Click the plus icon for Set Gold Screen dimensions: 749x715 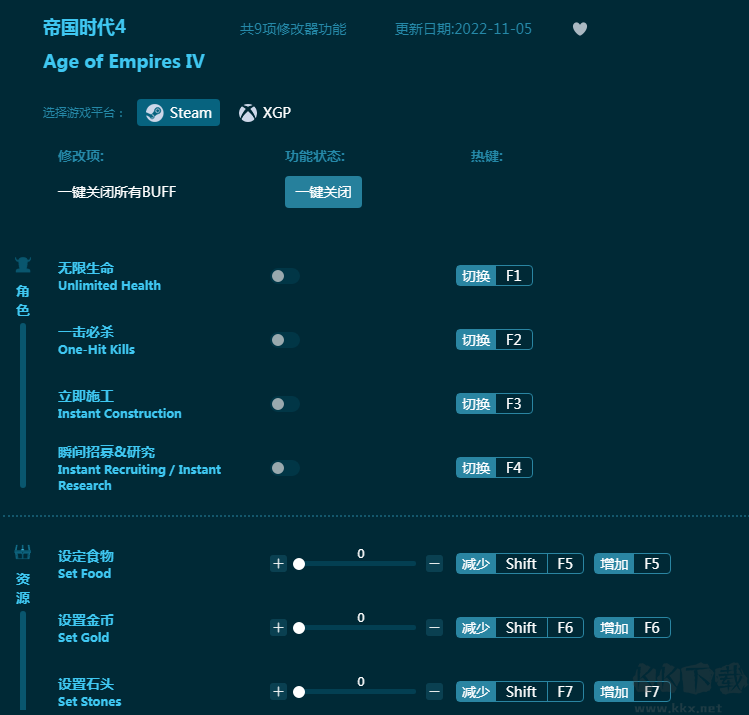pos(278,628)
